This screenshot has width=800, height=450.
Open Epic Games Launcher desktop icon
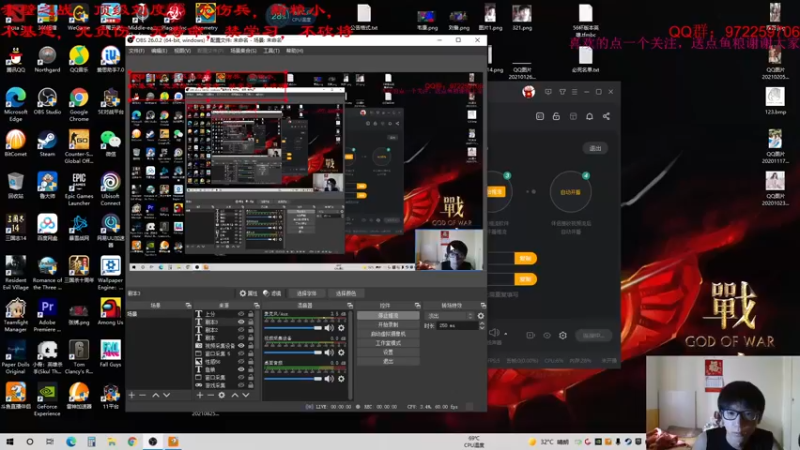pyautogui.click(x=79, y=187)
